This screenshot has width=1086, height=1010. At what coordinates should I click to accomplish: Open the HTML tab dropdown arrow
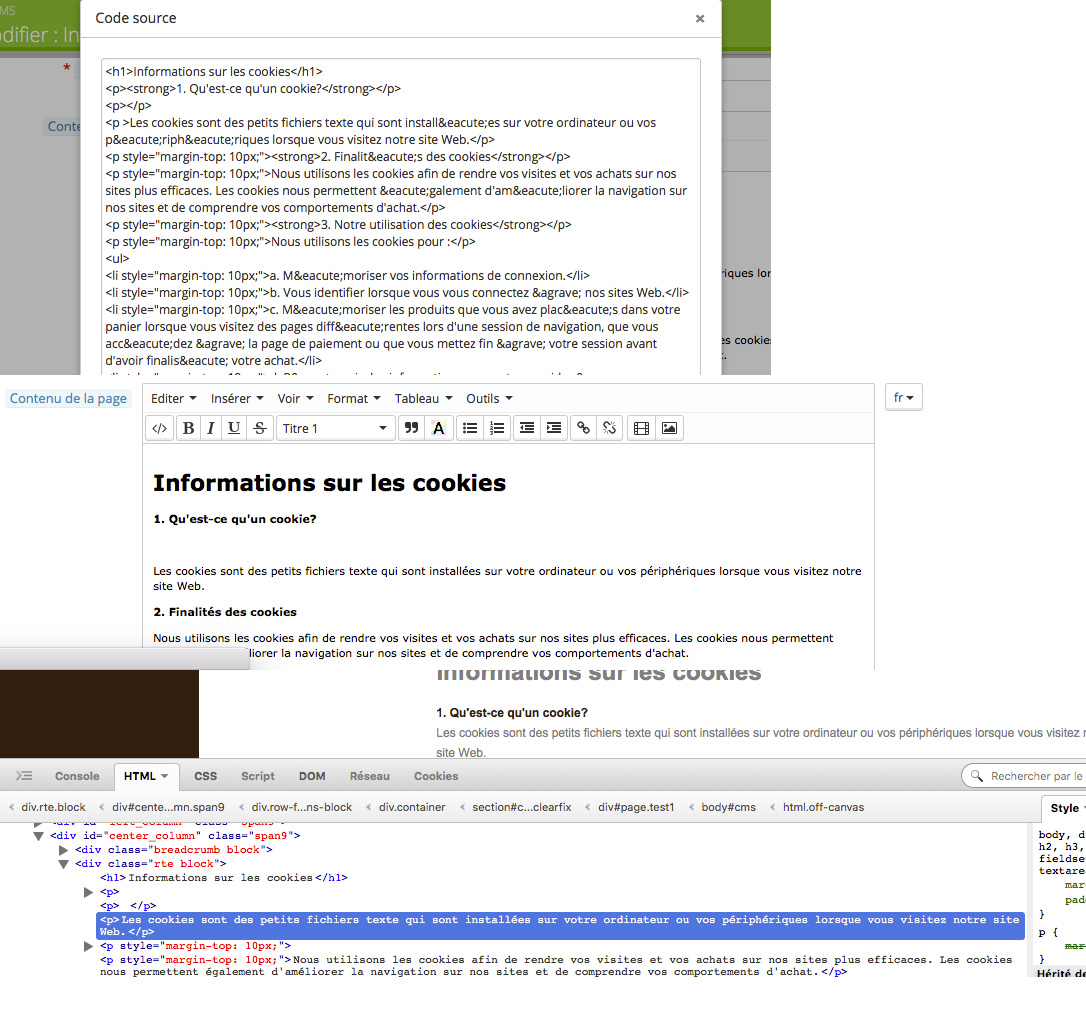click(165, 776)
